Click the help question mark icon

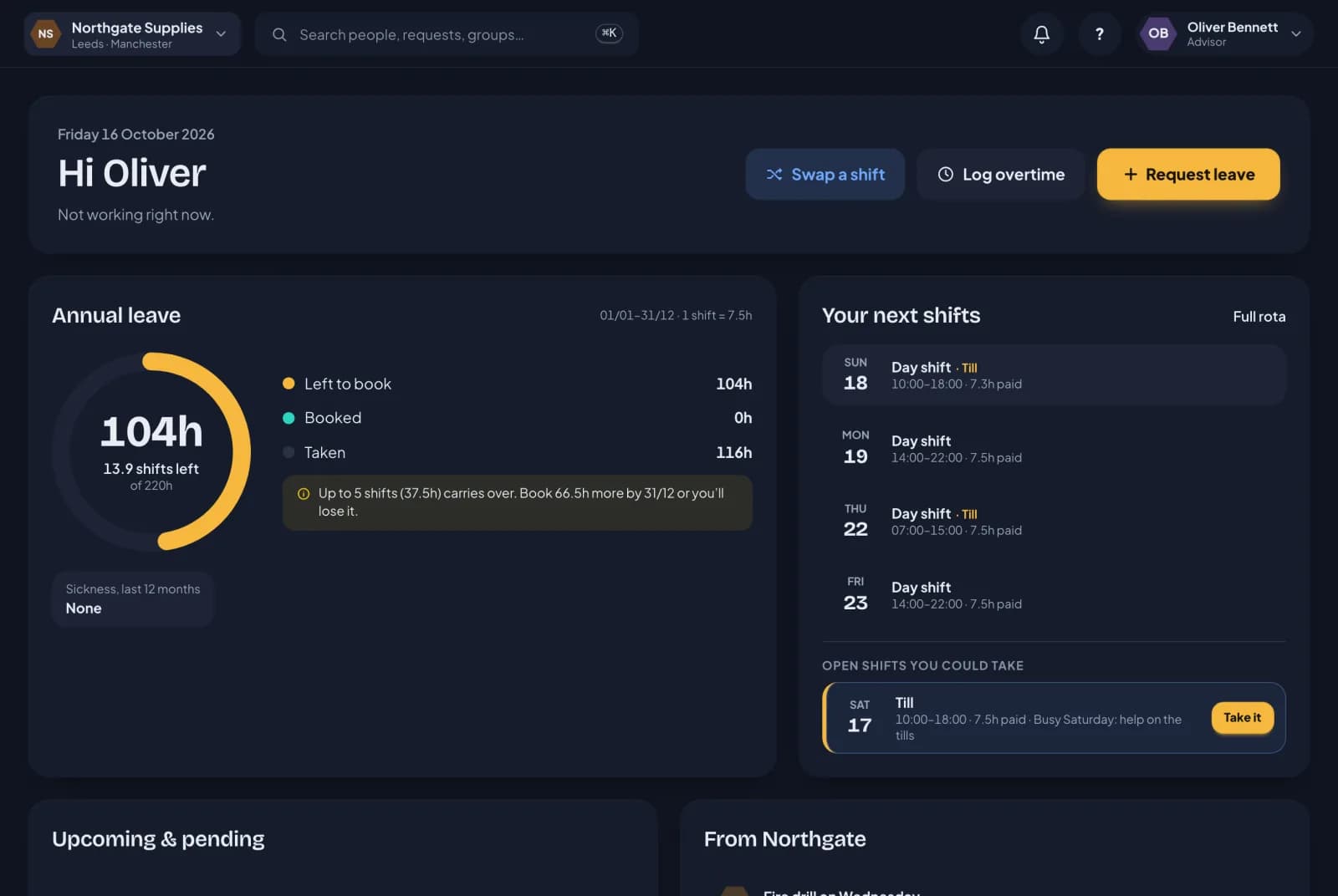click(x=1099, y=34)
